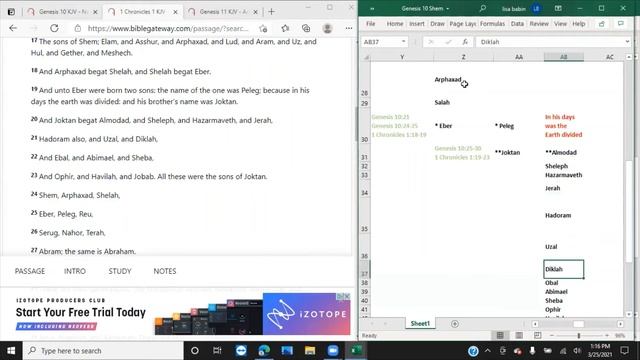Open the STUDY section
This screenshot has height=360, width=640.
click(x=120, y=271)
